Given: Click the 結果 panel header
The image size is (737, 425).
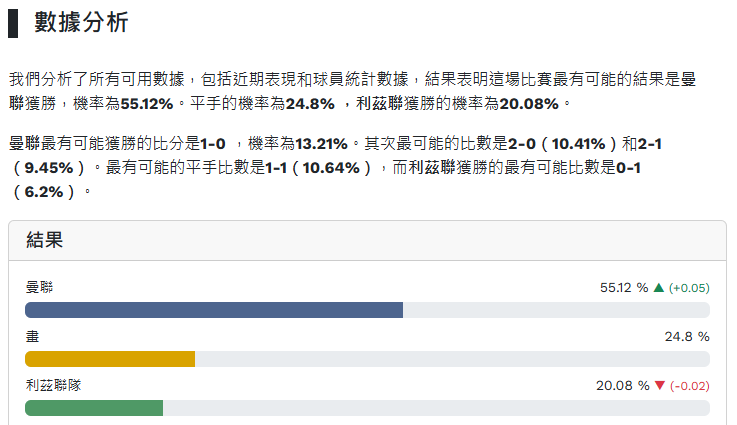Looking at the screenshot, I should point(45,240).
